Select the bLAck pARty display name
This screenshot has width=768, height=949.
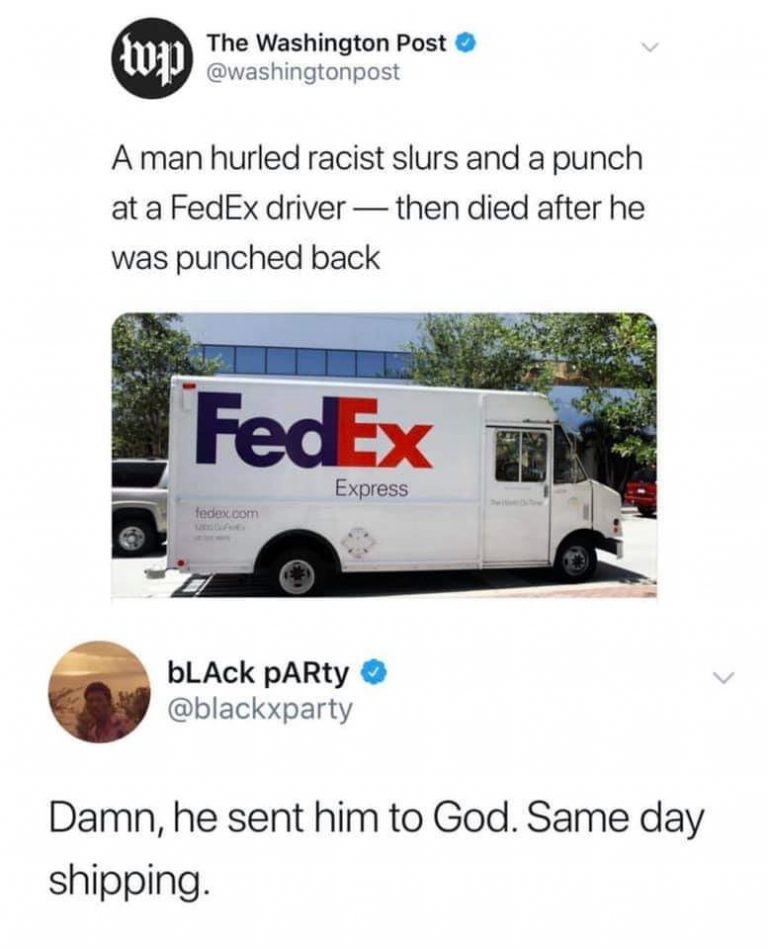(x=258, y=672)
